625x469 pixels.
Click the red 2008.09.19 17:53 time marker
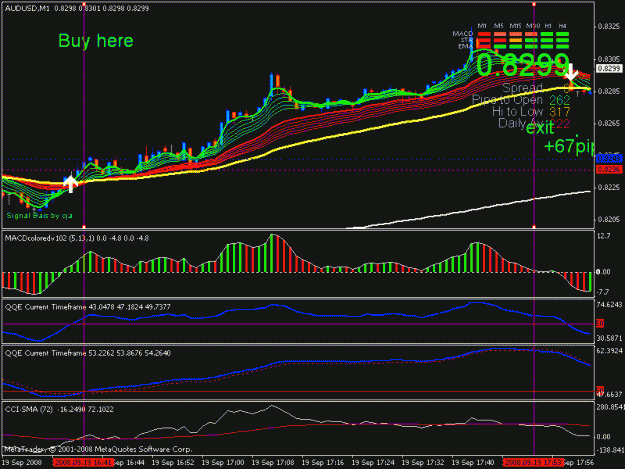(533, 463)
